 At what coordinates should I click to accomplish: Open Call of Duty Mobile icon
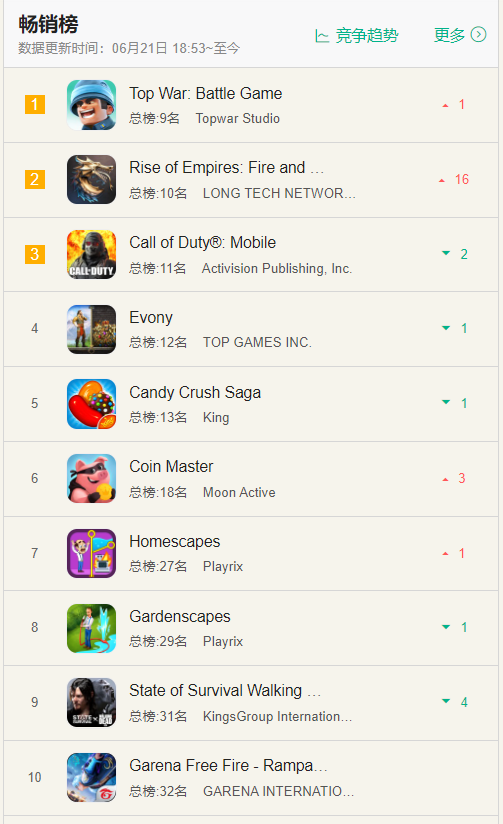(91, 254)
